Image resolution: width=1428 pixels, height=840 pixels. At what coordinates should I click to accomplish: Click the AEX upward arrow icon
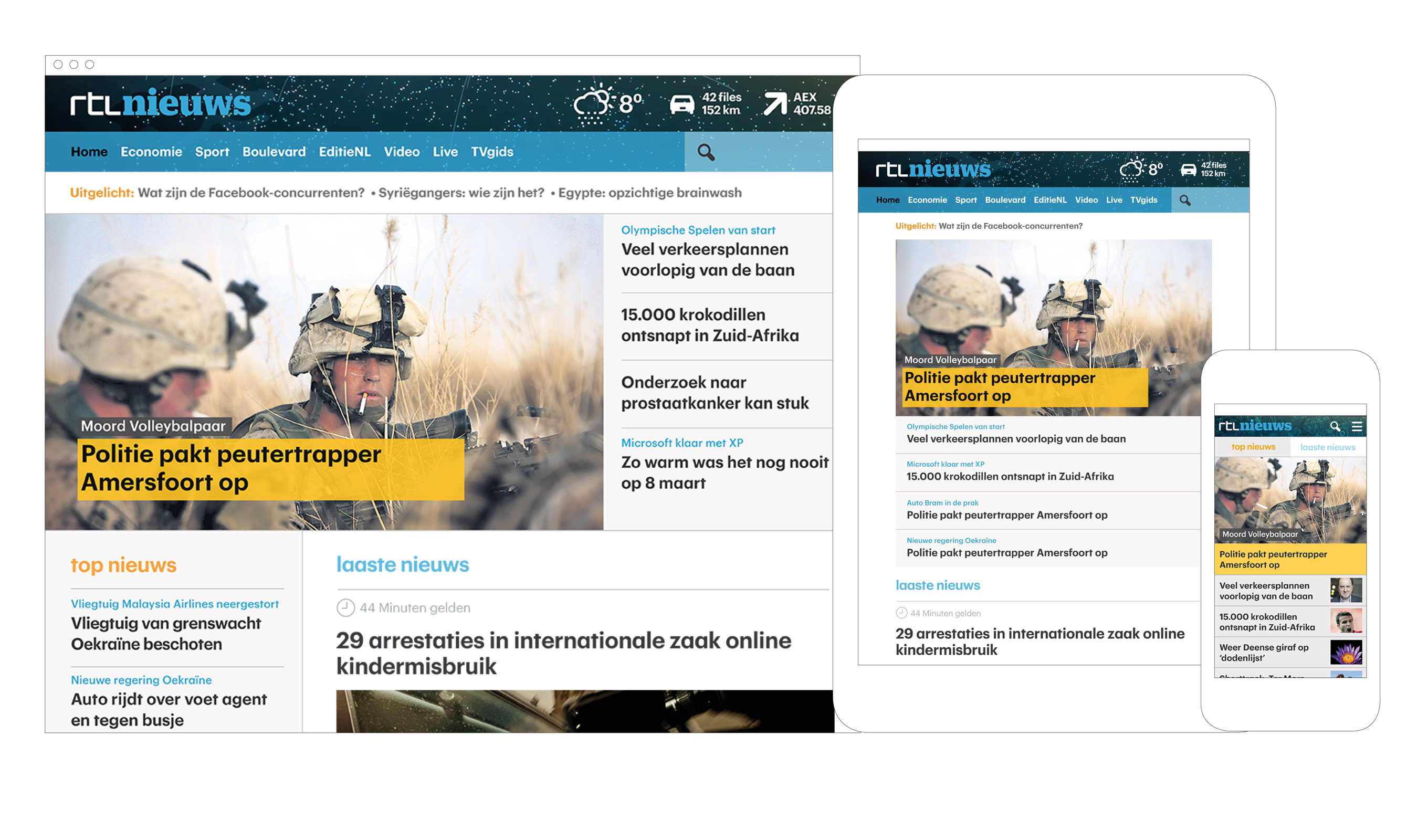point(775,103)
